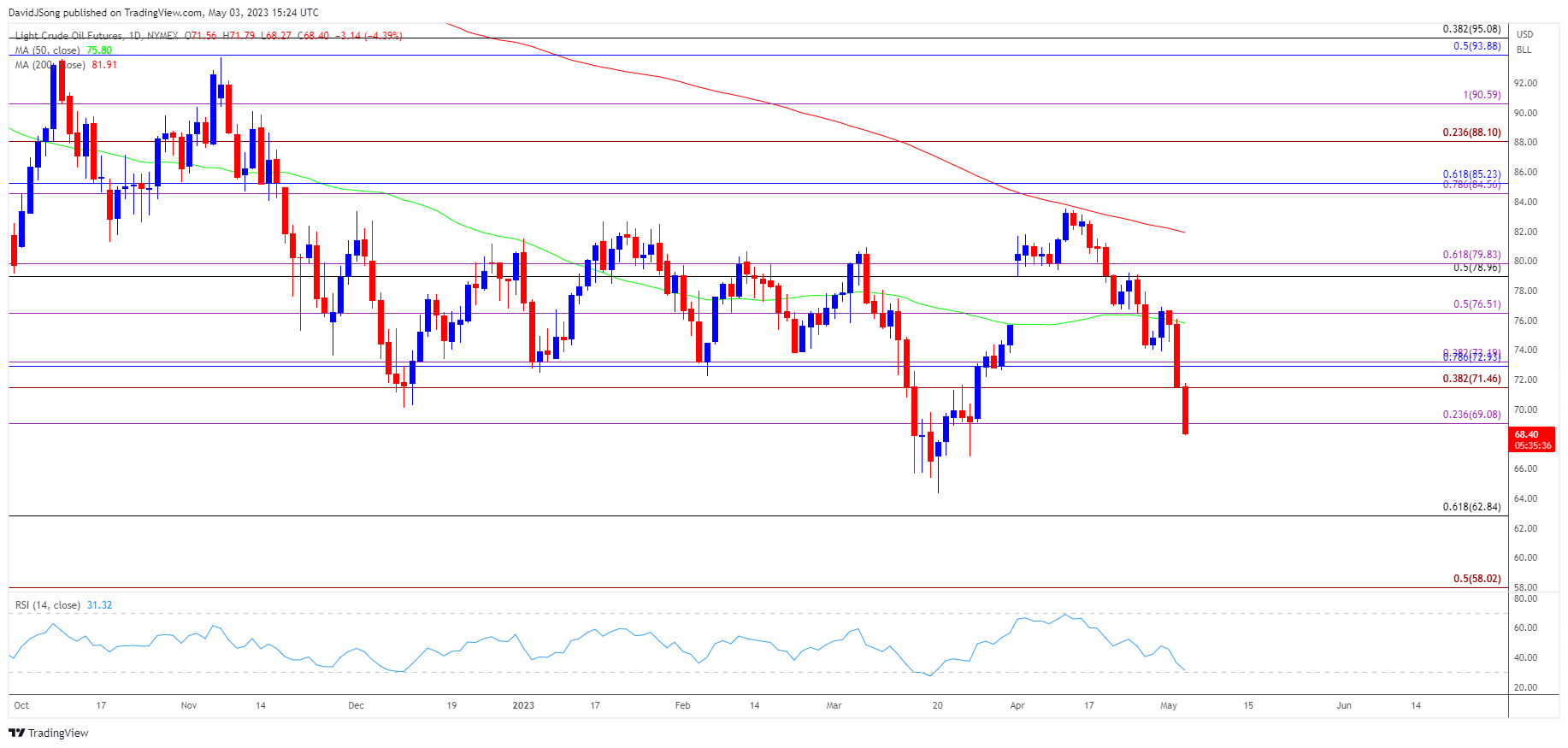
Task: Click the MA (200, close) indicator label
Action: (50, 65)
